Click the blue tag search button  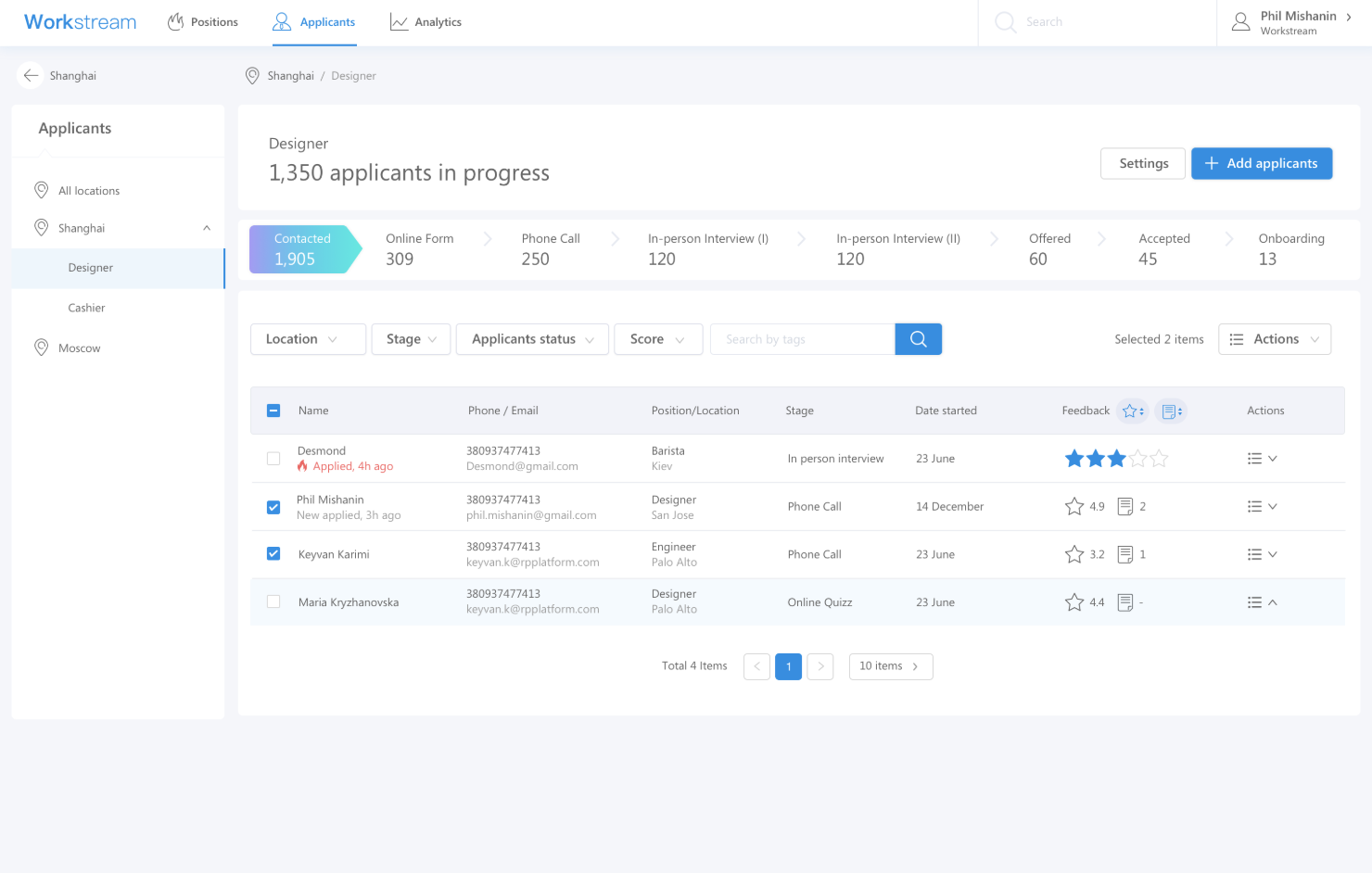coord(918,339)
